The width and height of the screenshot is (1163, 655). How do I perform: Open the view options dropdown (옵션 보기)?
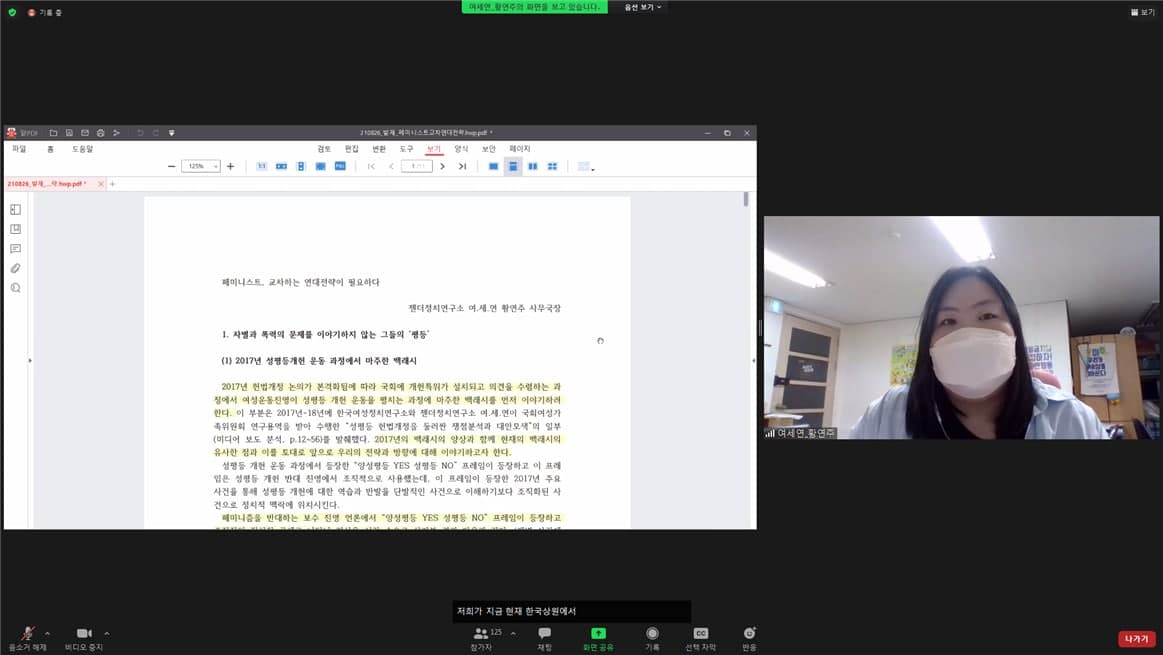(642, 7)
